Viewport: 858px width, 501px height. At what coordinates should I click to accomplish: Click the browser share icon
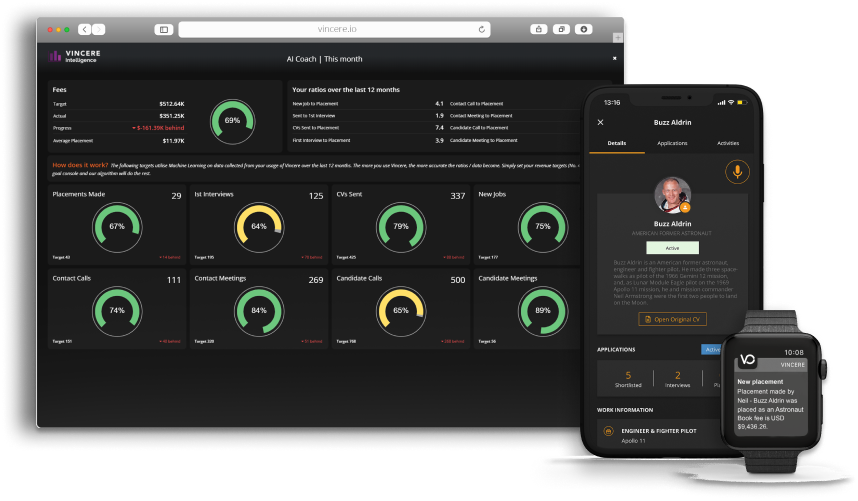538,29
